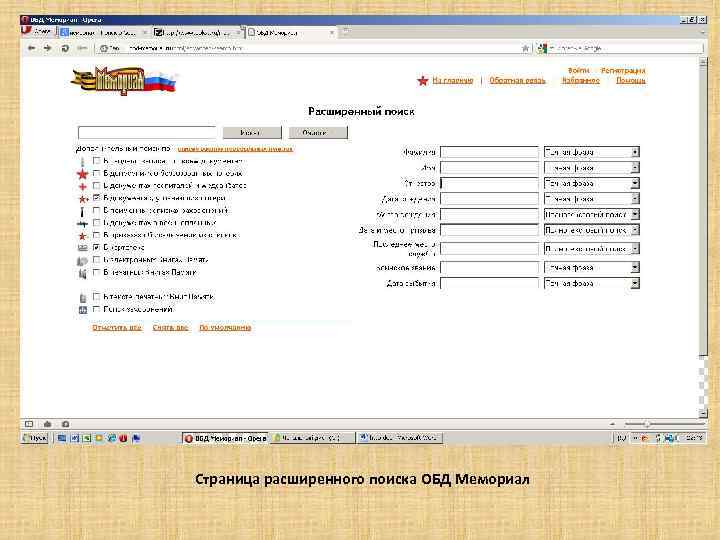Screen dimensions: 720x540
Task: Open the Microsoft Word taskbar item
Action: [x=400, y=438]
